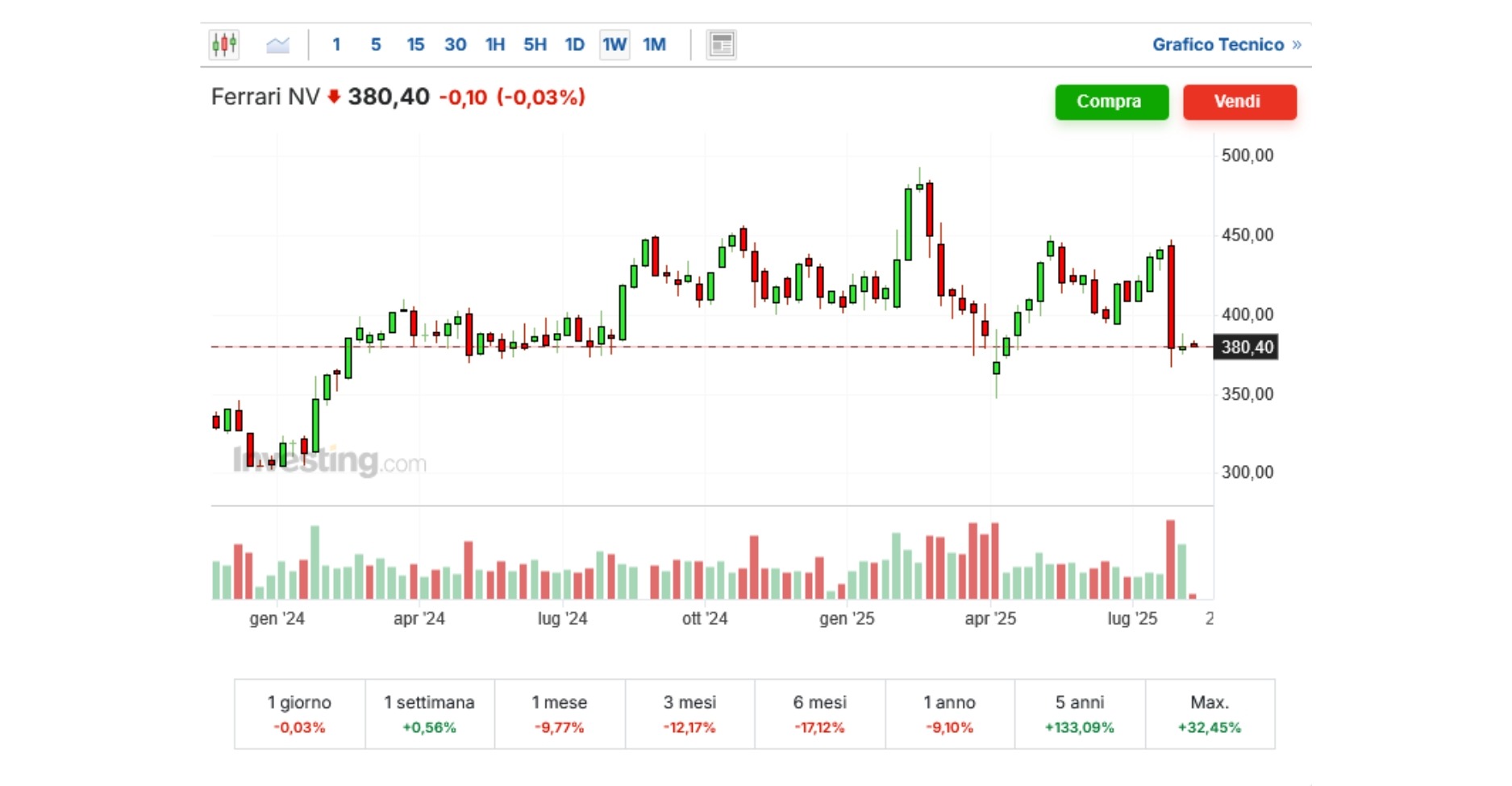1512x786 pixels.
Task: Choose the 30 minute interval
Action: [455, 44]
